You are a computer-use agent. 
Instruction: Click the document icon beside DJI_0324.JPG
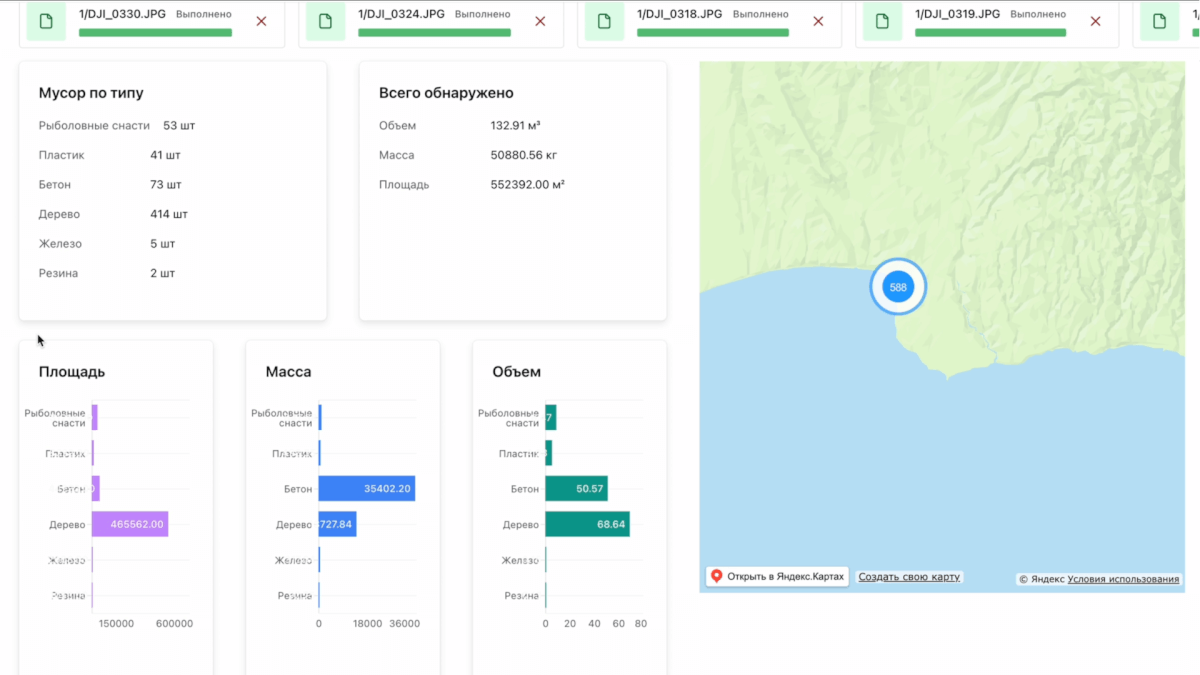point(325,21)
